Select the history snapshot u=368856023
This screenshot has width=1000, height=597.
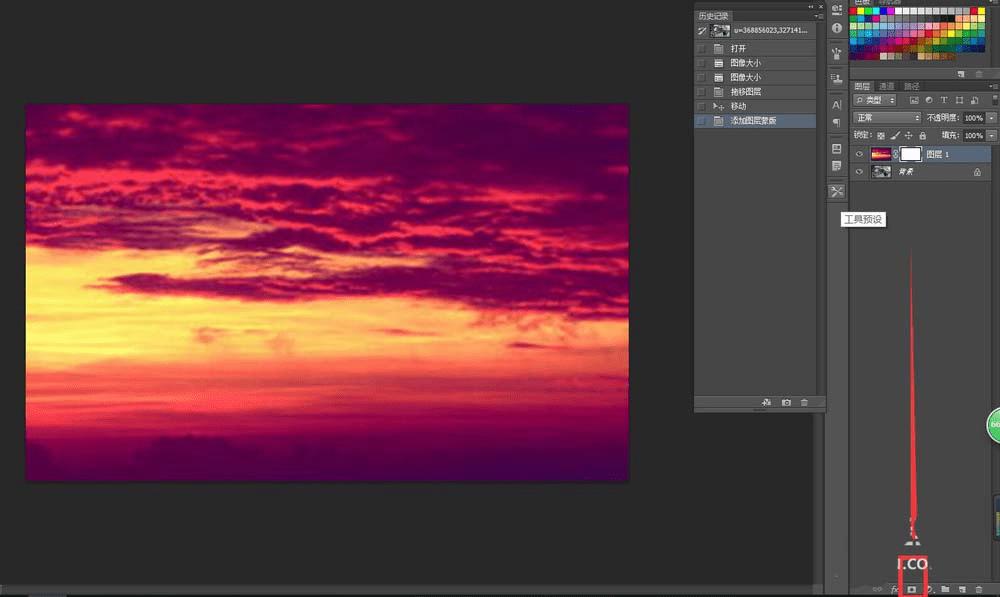(755, 30)
